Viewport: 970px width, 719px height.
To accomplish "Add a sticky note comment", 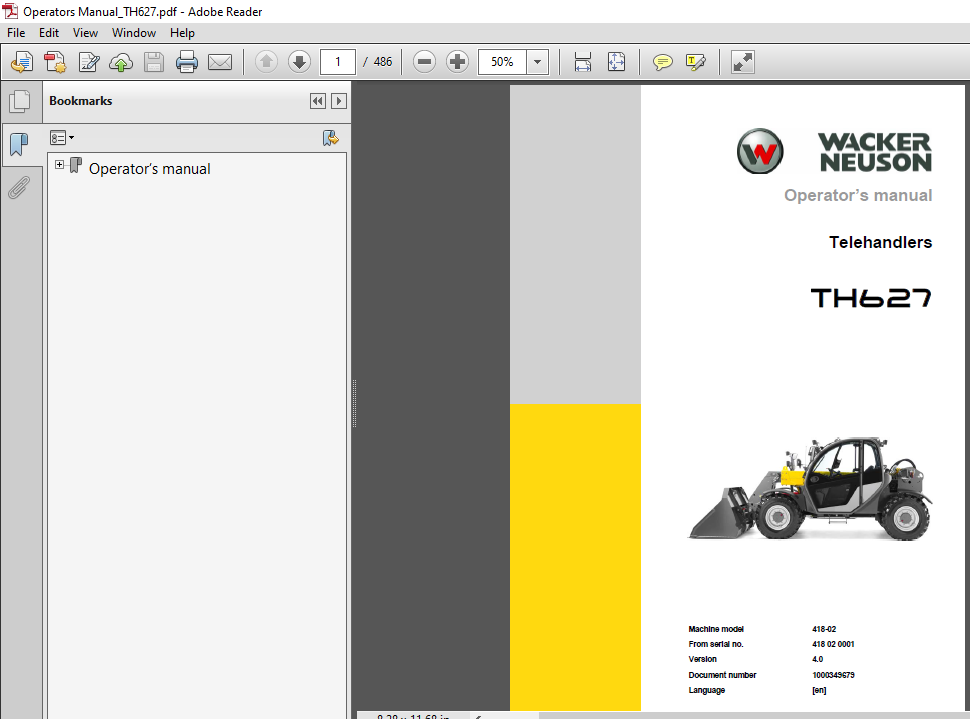I will pos(663,62).
